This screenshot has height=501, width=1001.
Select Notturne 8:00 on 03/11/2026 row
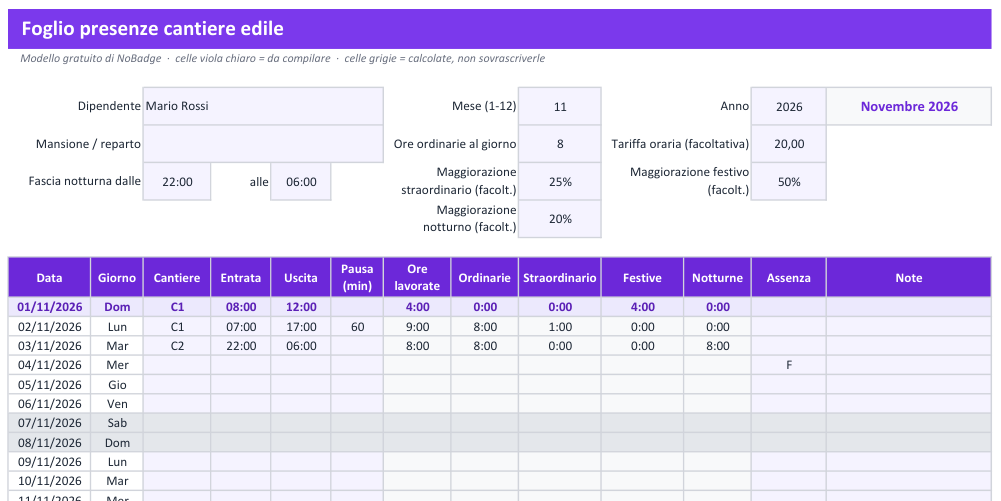pyautogui.click(x=718, y=346)
